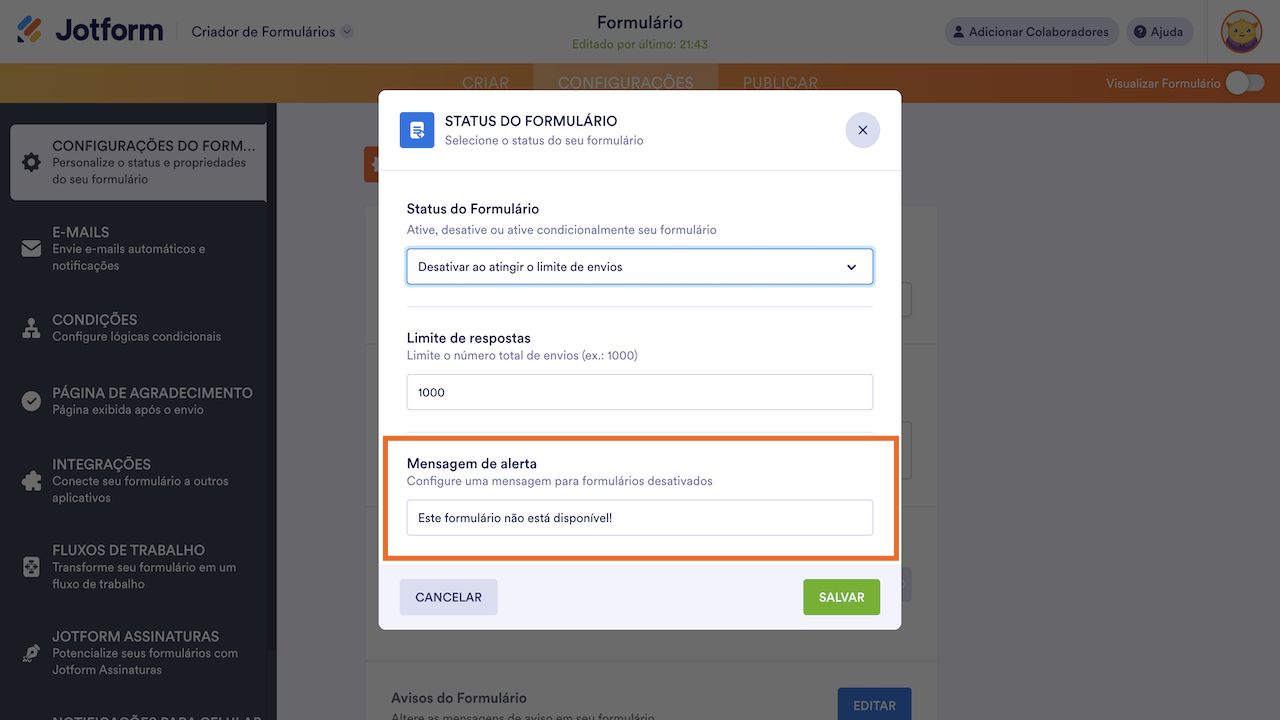Click the Adicionar Colaboradores button
1280x720 pixels.
1031,32
